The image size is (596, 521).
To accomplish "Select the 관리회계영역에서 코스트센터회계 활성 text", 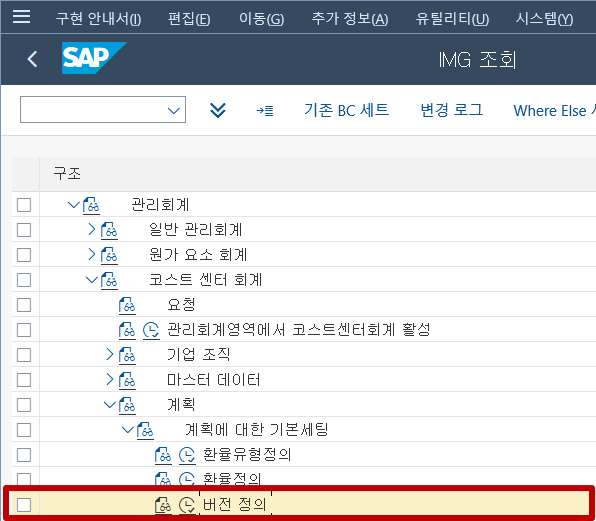I will tap(299, 330).
